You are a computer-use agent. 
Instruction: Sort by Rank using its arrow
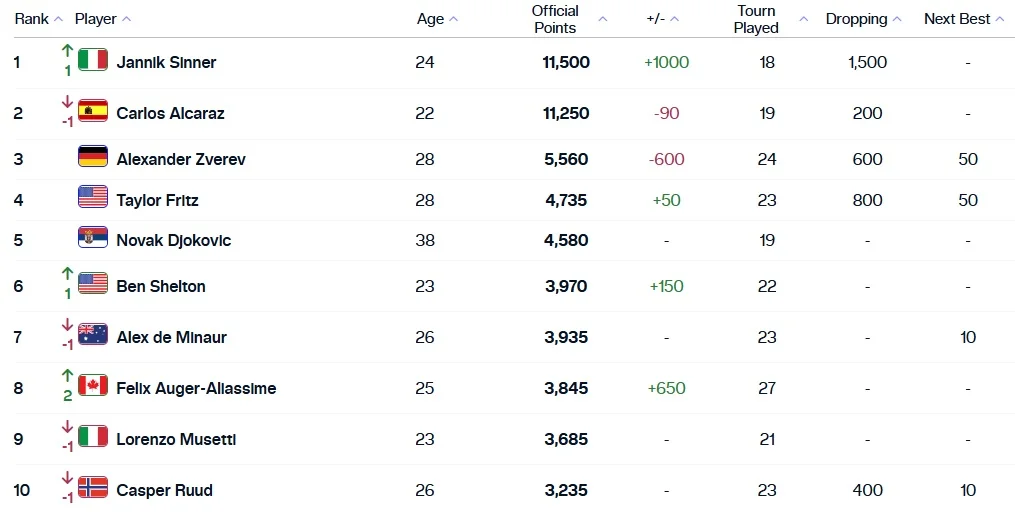pos(58,19)
